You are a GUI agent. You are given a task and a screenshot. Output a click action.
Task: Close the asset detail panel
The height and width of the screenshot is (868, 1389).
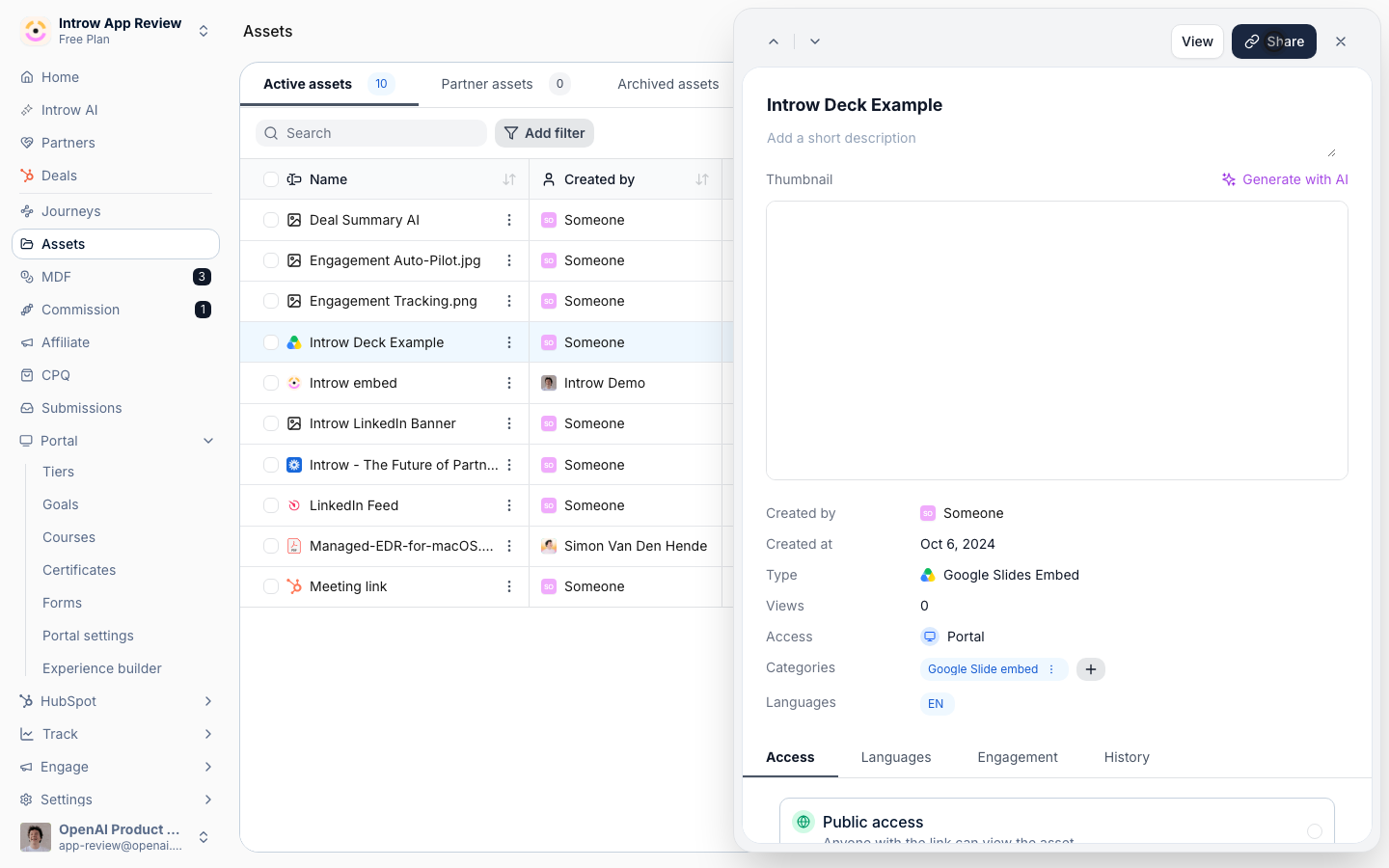coord(1341,41)
